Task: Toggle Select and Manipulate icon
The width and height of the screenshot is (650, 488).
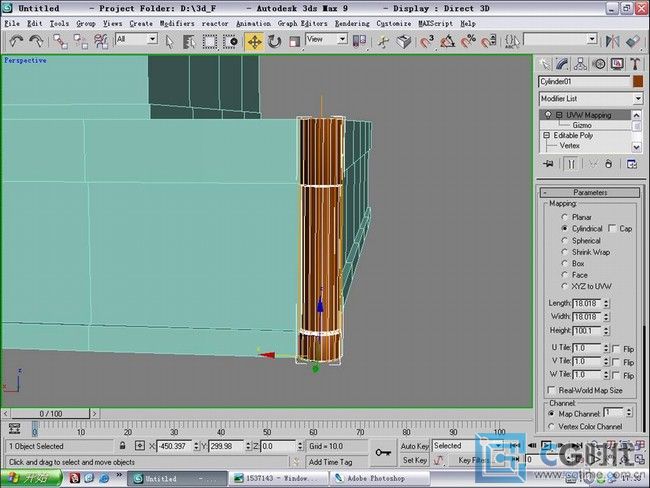Action: pos(383,42)
